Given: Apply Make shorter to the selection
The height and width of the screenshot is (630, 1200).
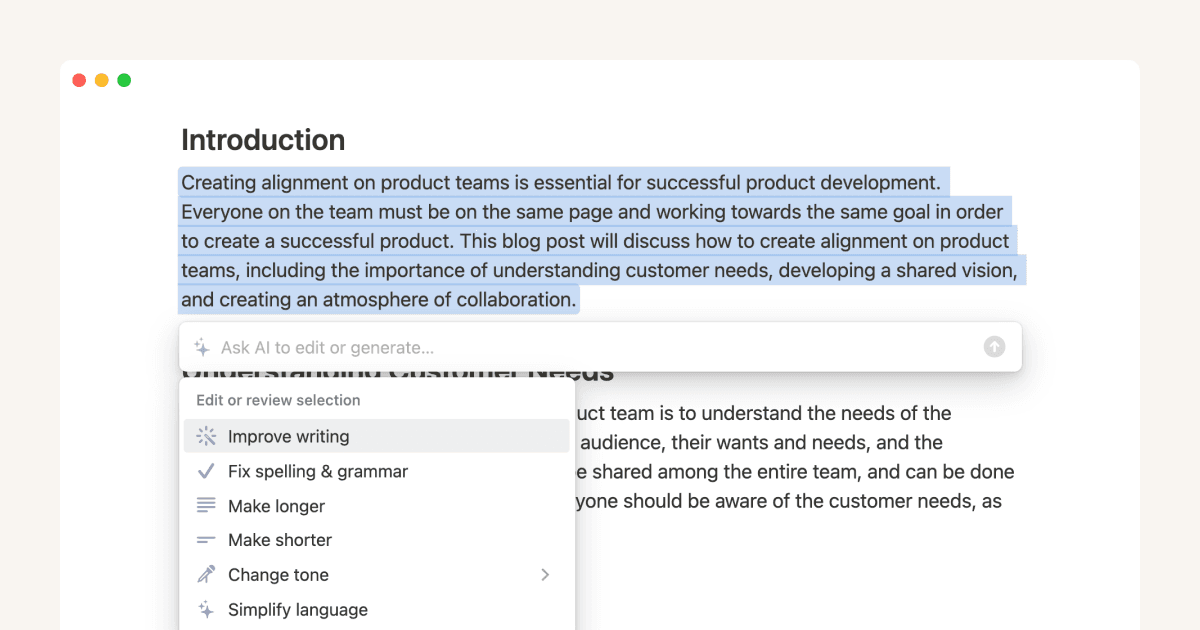Looking at the screenshot, I should coord(279,540).
